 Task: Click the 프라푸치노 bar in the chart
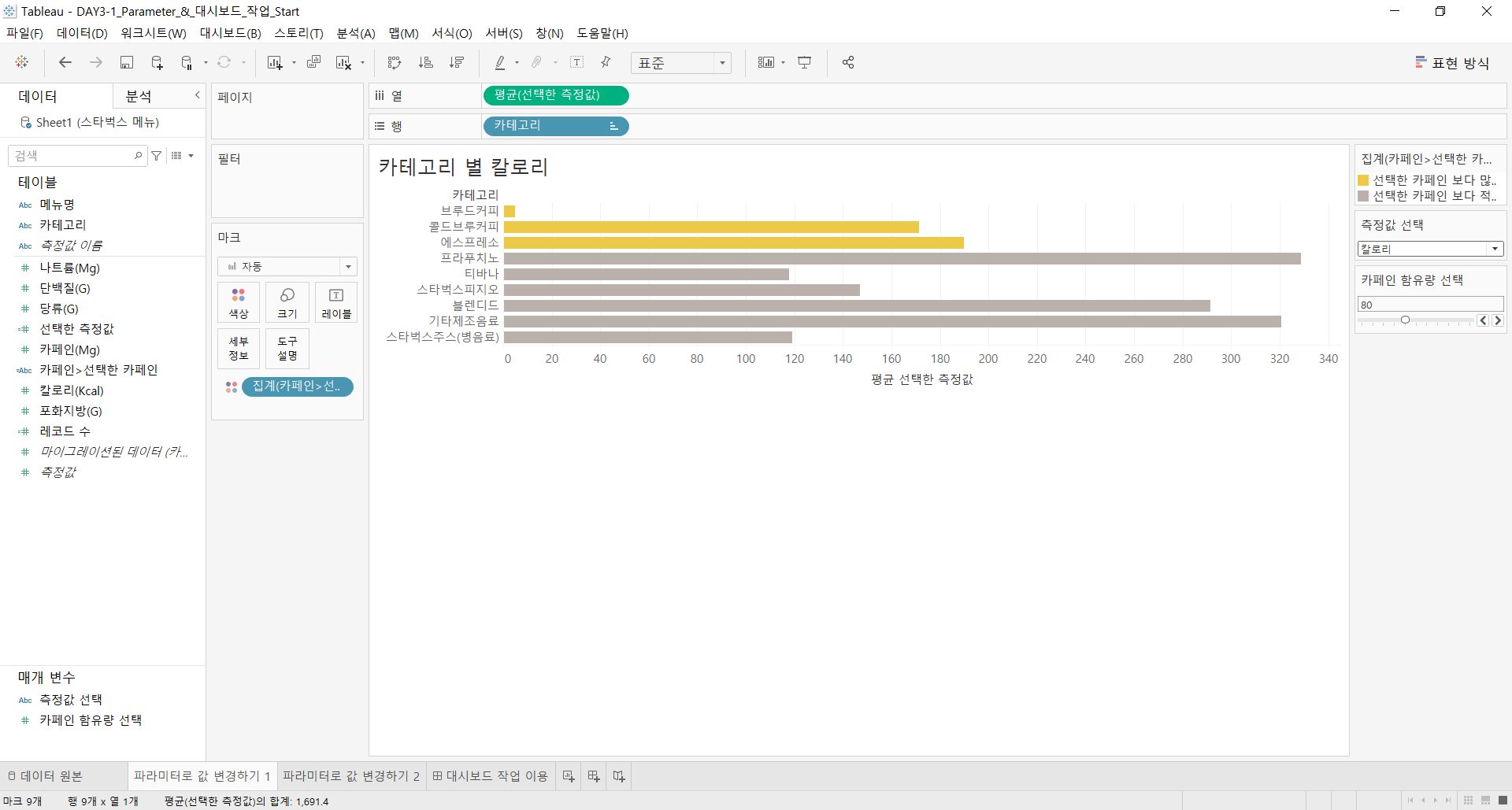pyautogui.click(x=902, y=258)
